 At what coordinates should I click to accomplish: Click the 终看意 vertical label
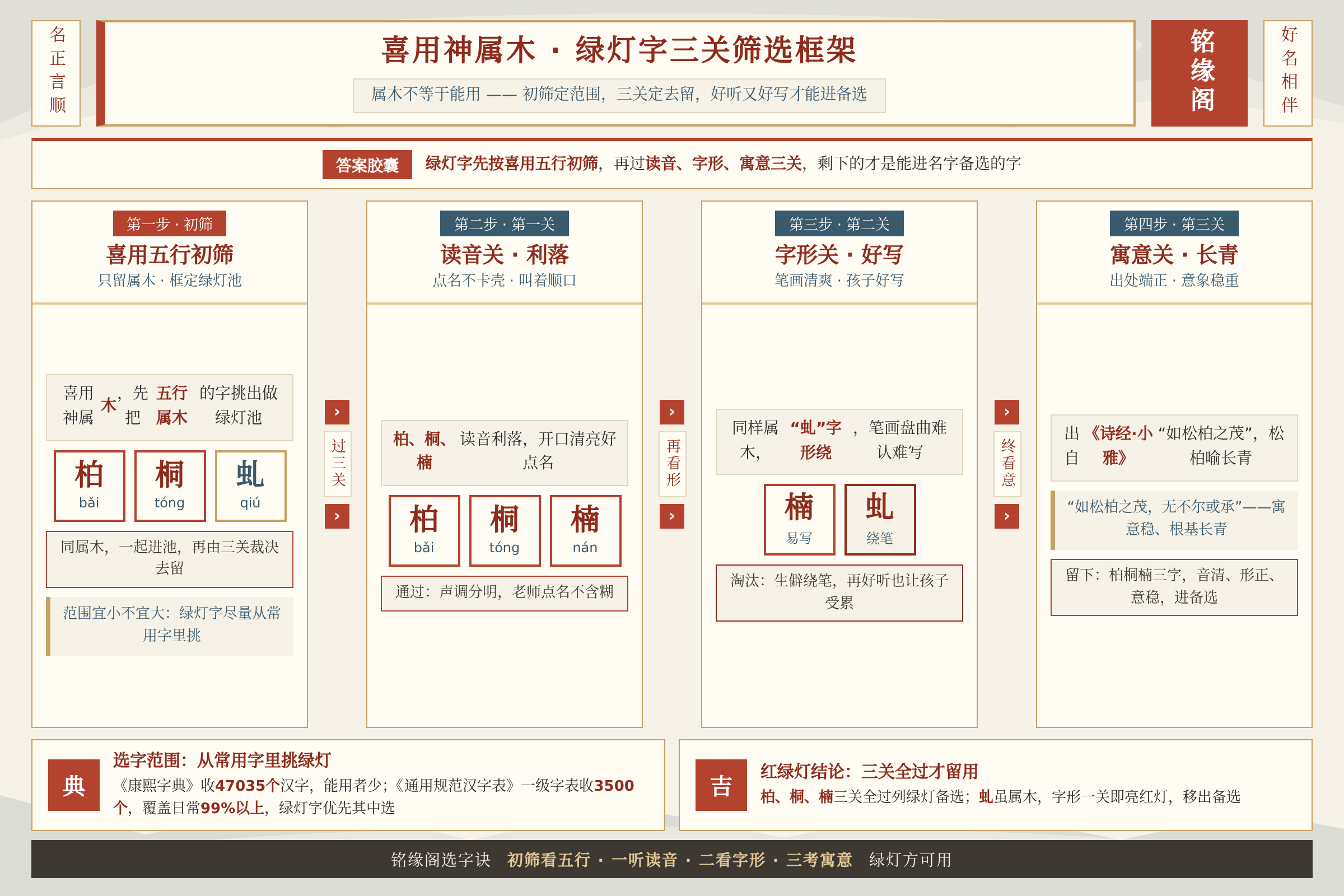(x=1007, y=464)
